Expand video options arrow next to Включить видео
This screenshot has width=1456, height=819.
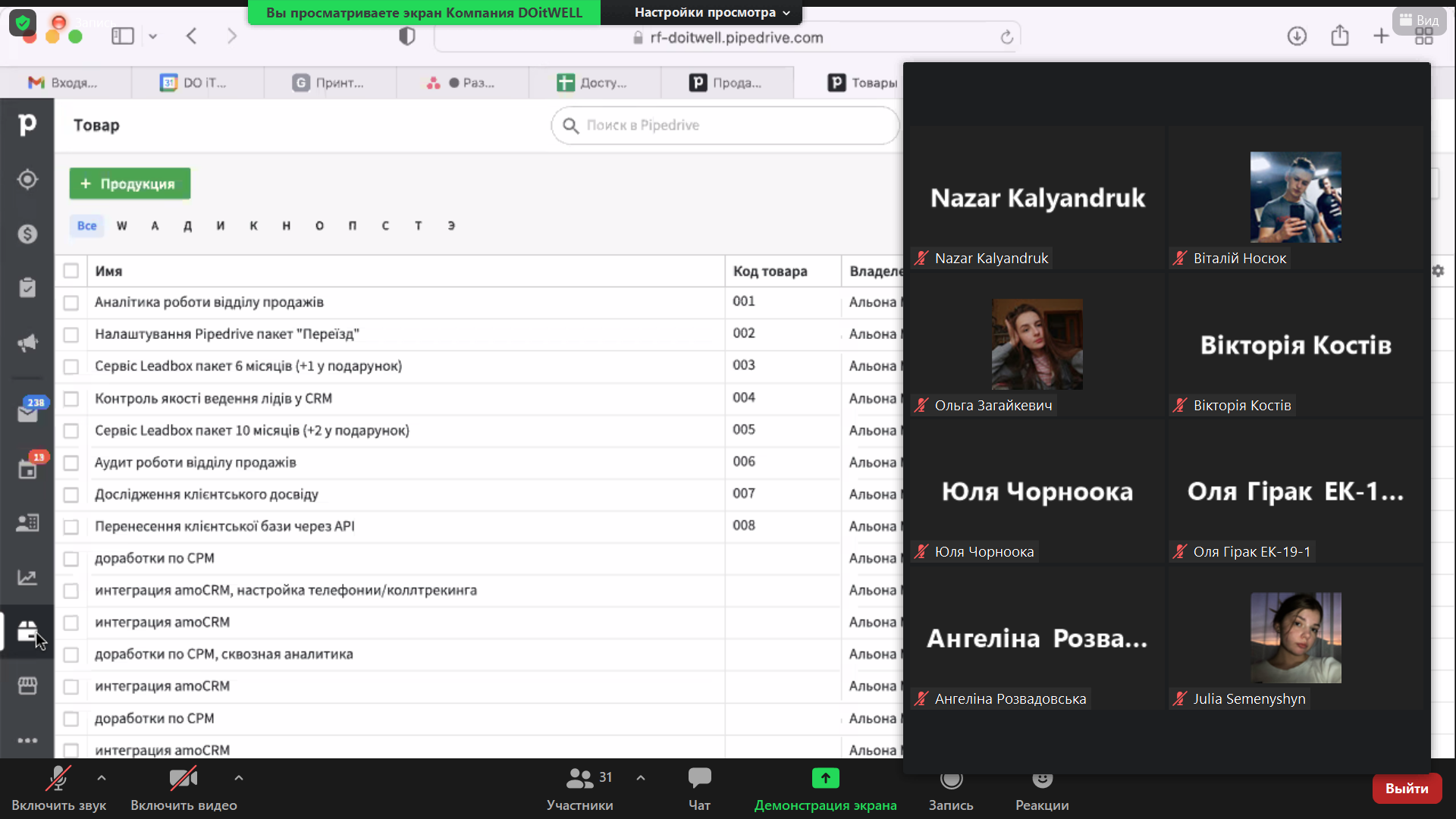click(x=239, y=778)
